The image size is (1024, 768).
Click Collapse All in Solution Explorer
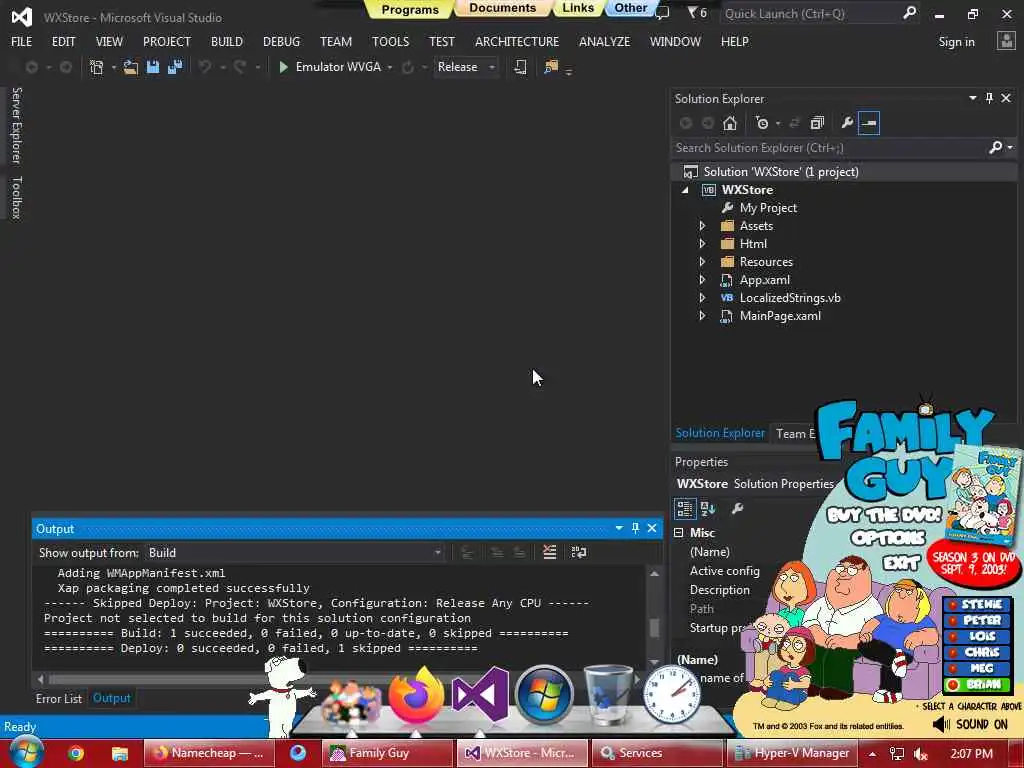(817, 123)
